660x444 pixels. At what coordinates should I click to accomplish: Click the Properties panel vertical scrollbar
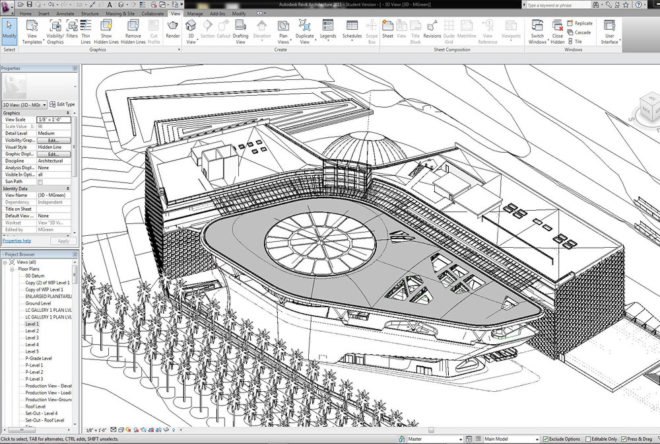coord(75,145)
